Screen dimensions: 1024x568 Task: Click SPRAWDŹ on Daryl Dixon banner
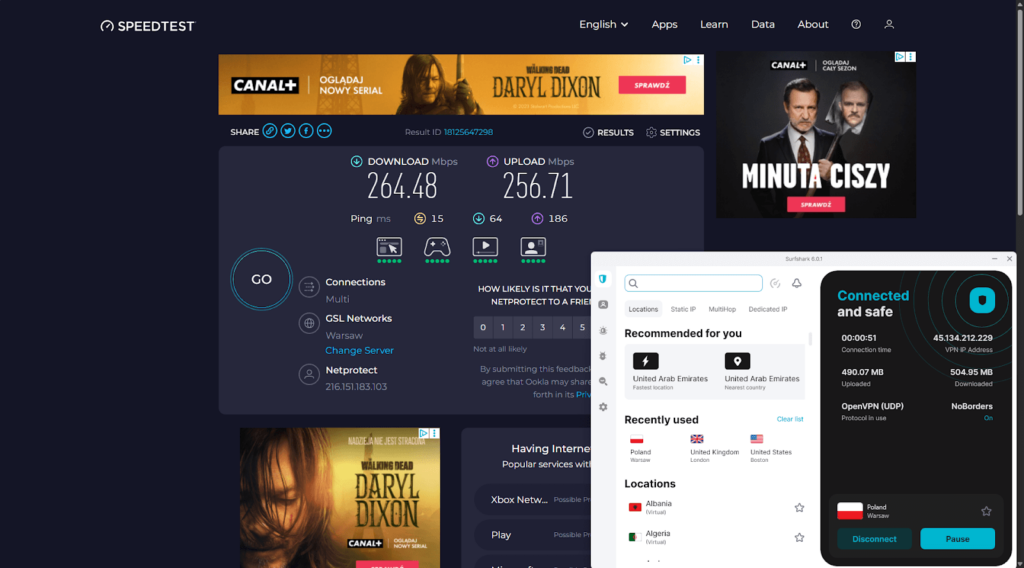652,85
